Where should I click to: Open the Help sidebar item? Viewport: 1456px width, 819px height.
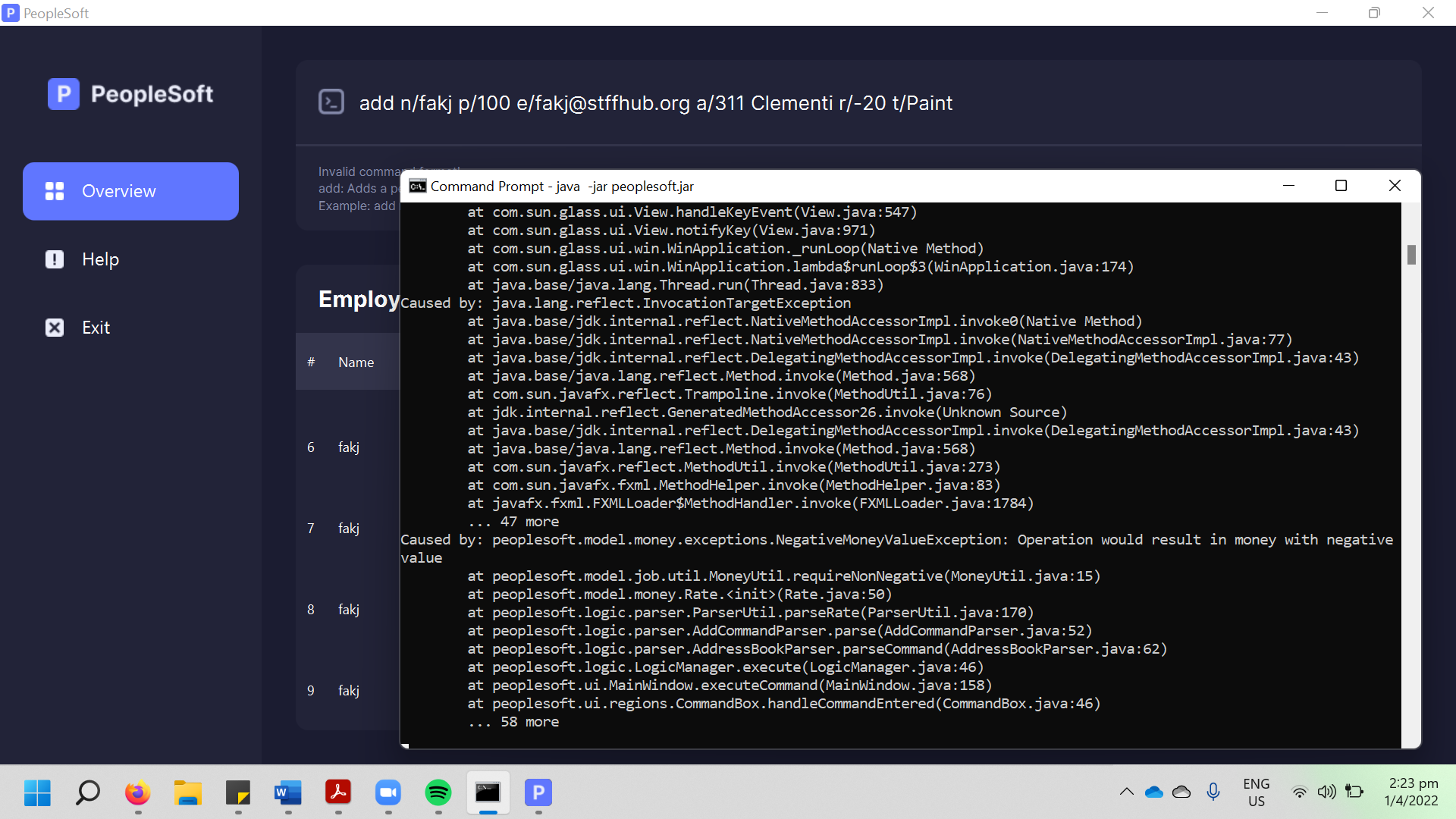pyautogui.click(x=100, y=259)
